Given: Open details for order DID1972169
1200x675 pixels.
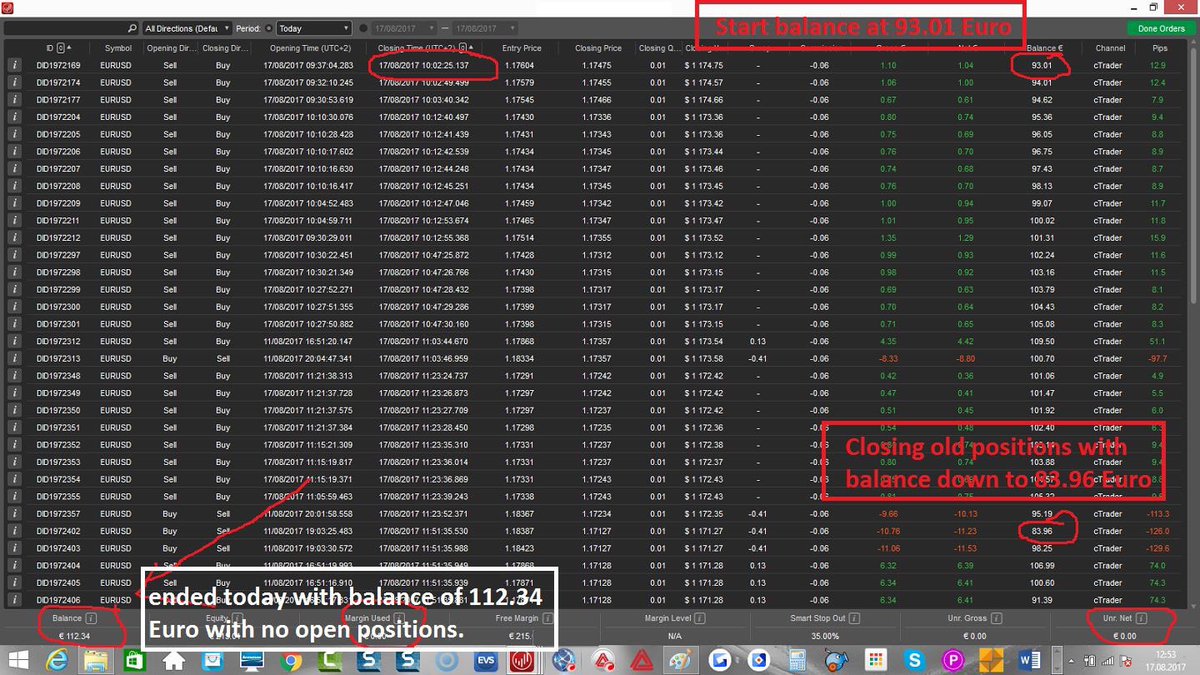Looking at the screenshot, I should point(13,63).
